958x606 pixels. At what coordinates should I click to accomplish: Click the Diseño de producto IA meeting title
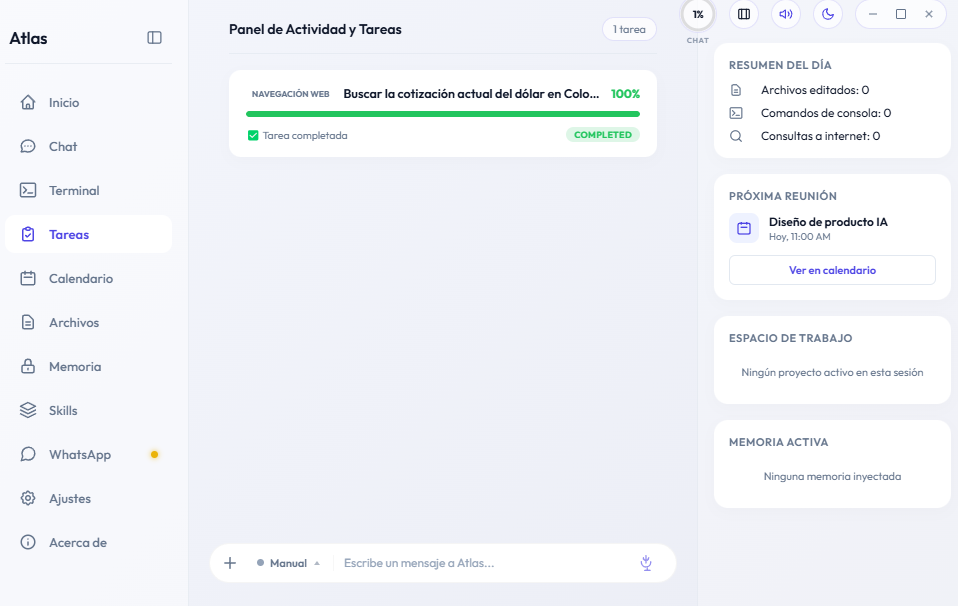(x=828, y=222)
